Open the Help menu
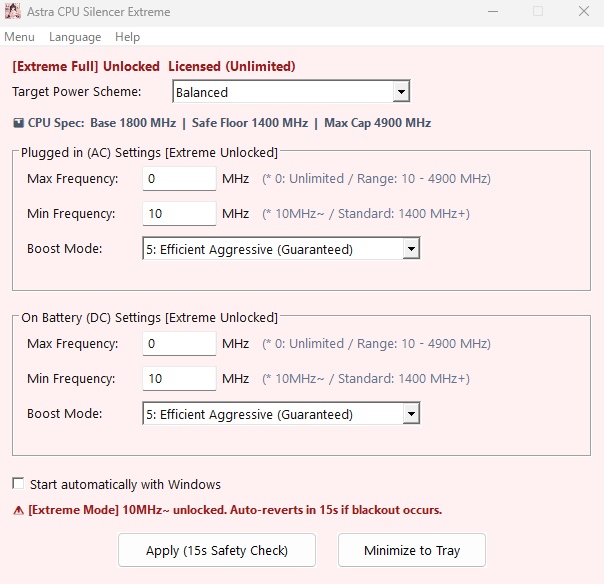Screen dimensions: 604x584 pos(128,37)
